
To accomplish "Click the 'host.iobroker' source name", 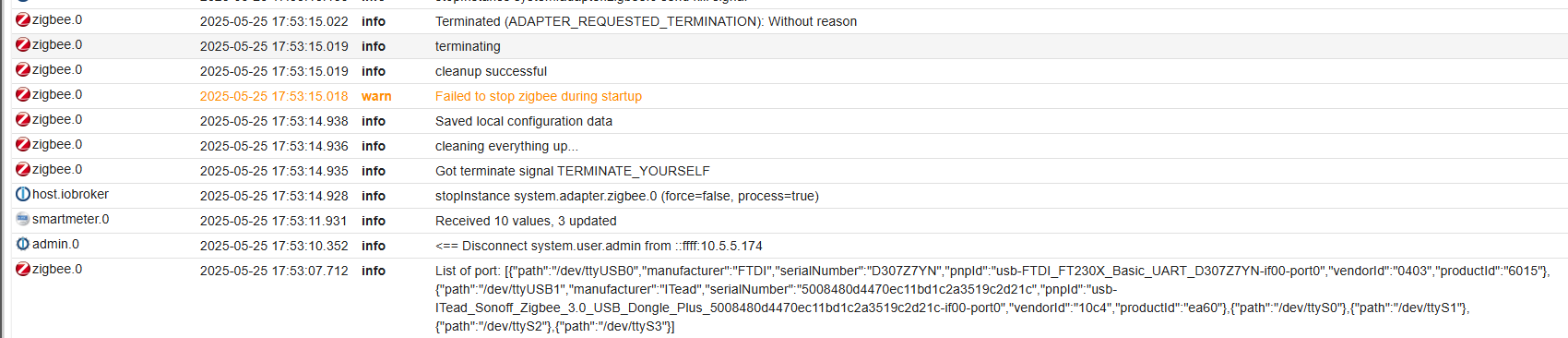I will pyautogui.click(x=70, y=194).
